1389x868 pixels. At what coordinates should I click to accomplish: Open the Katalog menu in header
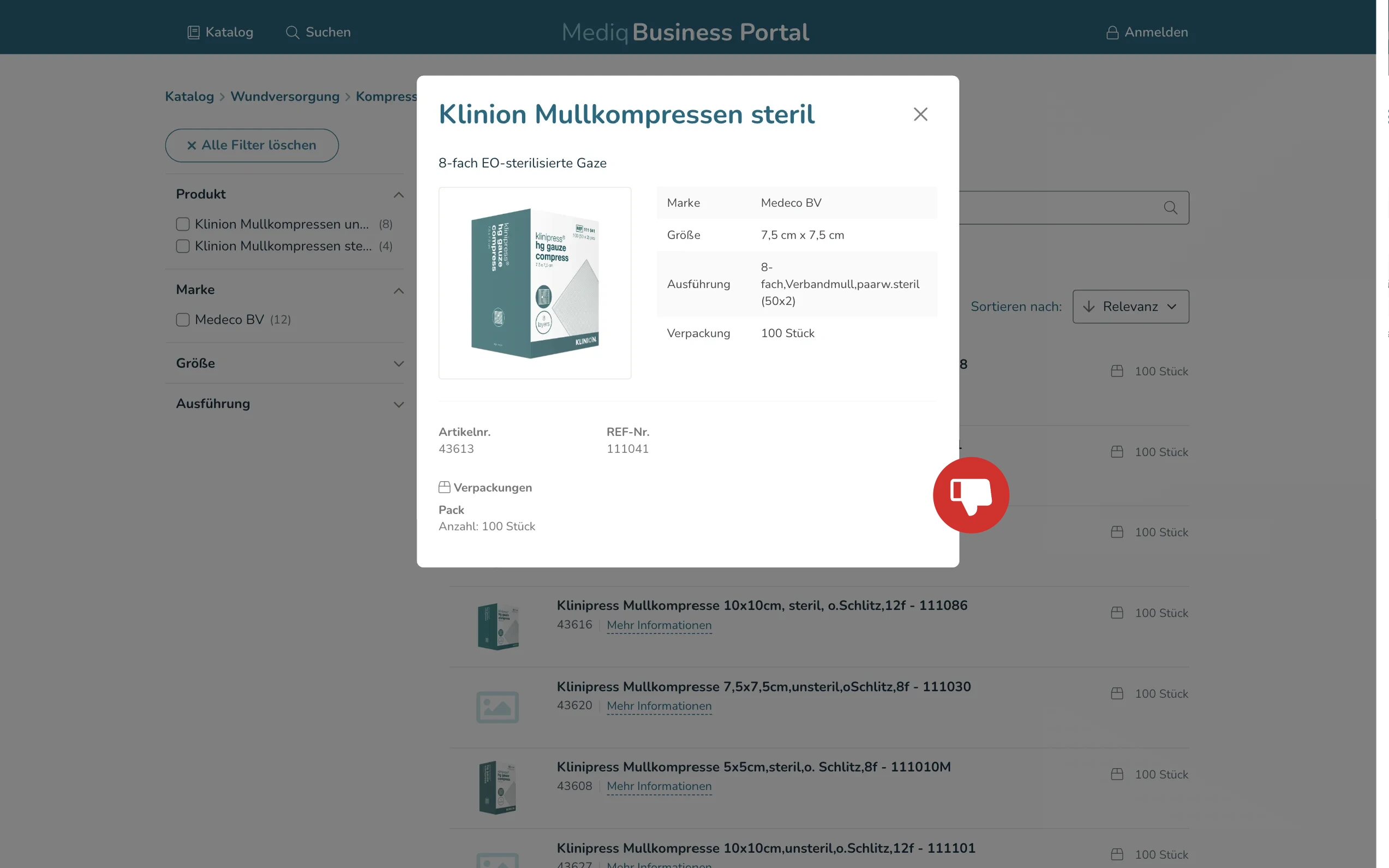[220, 32]
